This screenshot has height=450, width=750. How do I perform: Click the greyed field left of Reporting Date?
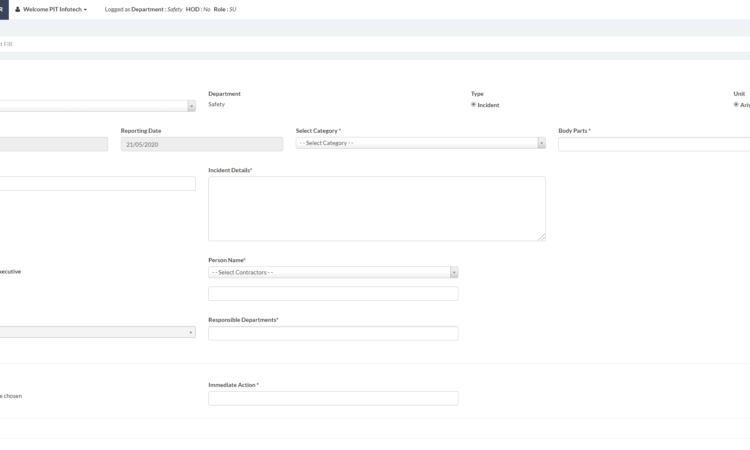click(53, 144)
